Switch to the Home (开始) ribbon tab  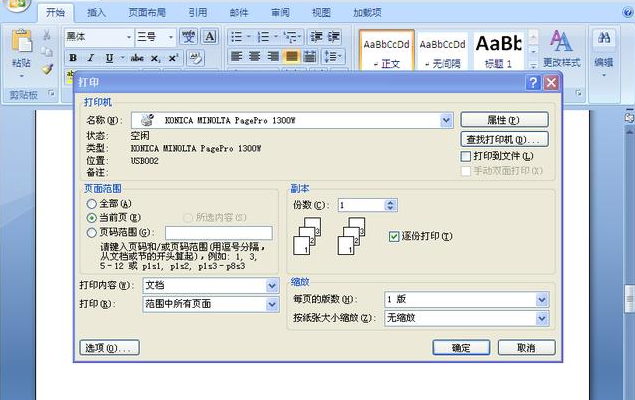tap(55, 13)
